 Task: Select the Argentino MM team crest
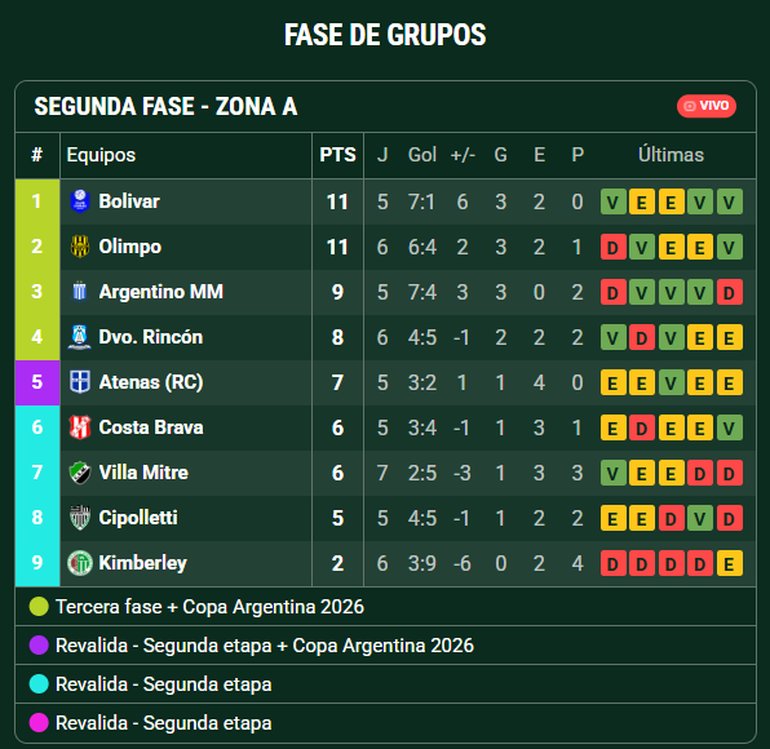coord(80,292)
